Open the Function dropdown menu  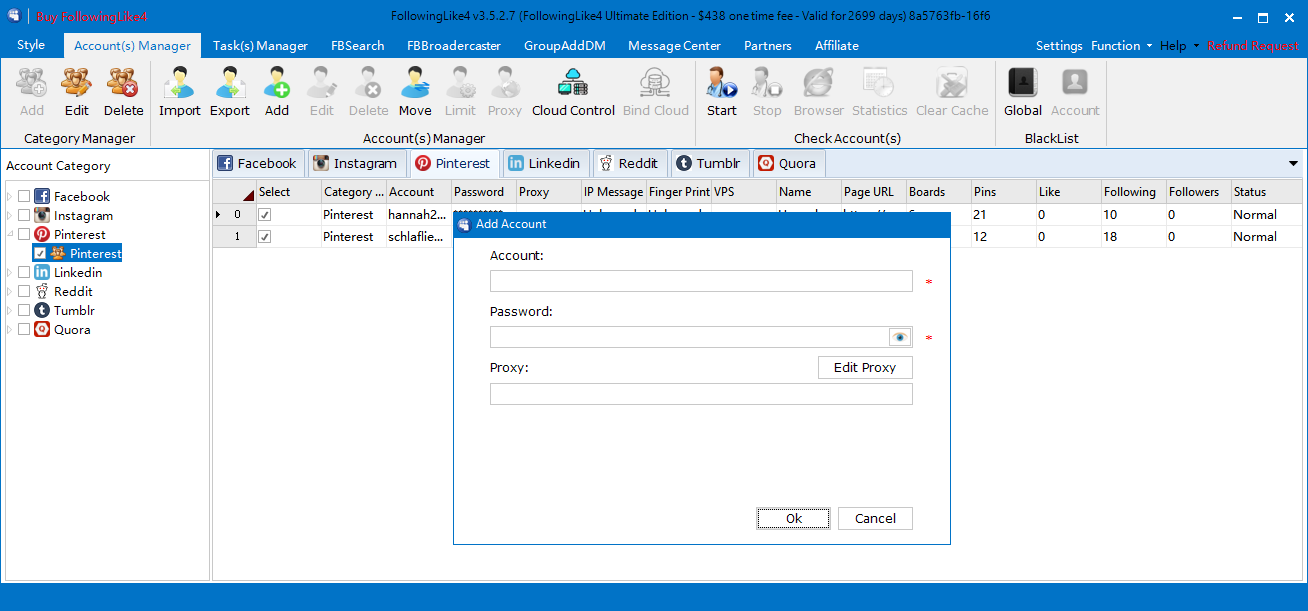[x=1121, y=46]
